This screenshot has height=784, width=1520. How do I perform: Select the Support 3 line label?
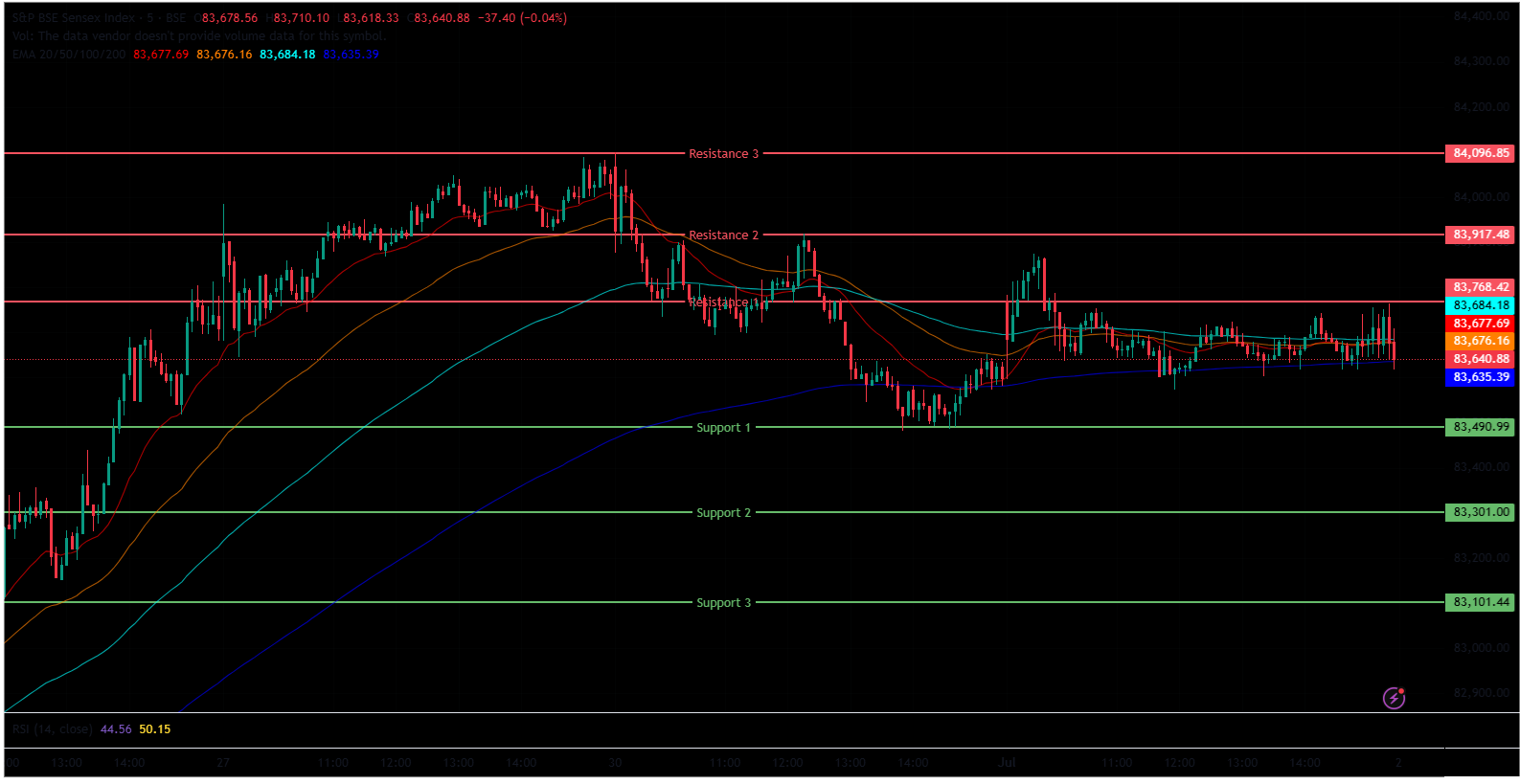[724, 603]
